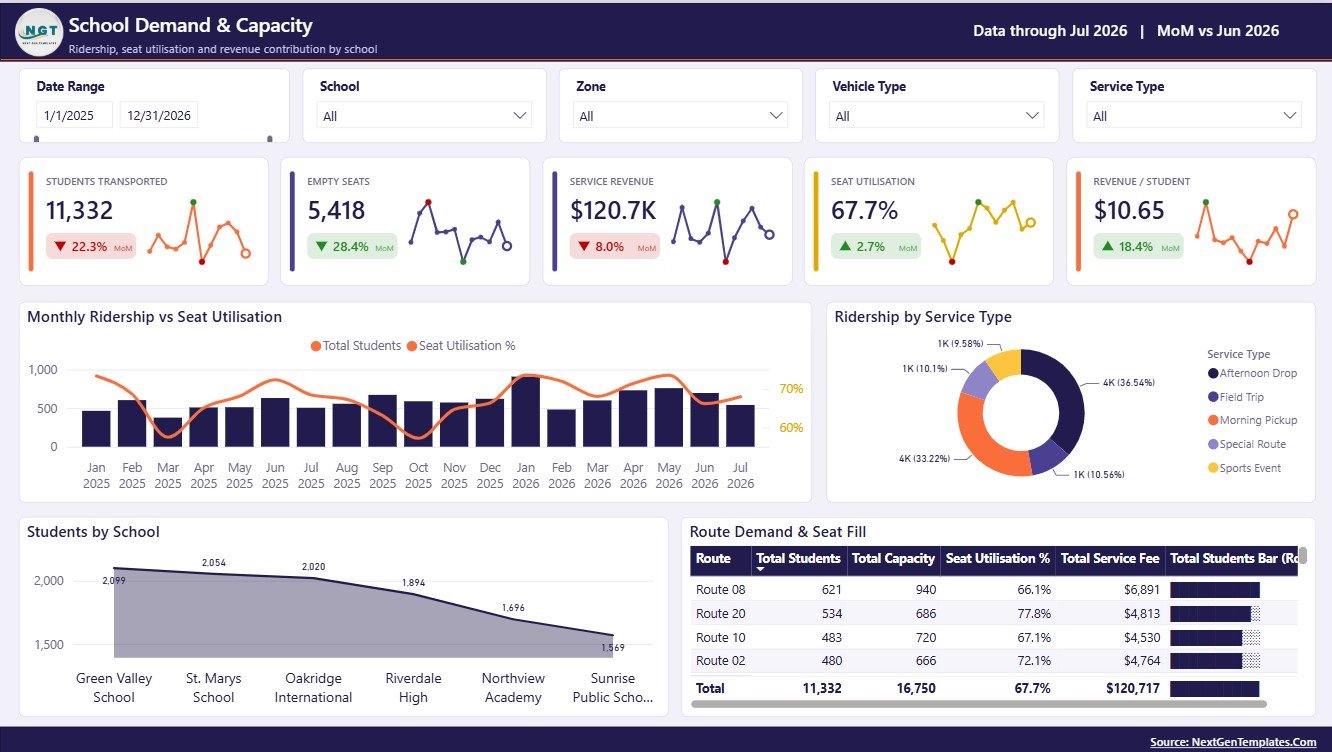Image resolution: width=1332 pixels, height=752 pixels.
Task: Click the Empty Seats sparkline chart
Action: pos(460,231)
